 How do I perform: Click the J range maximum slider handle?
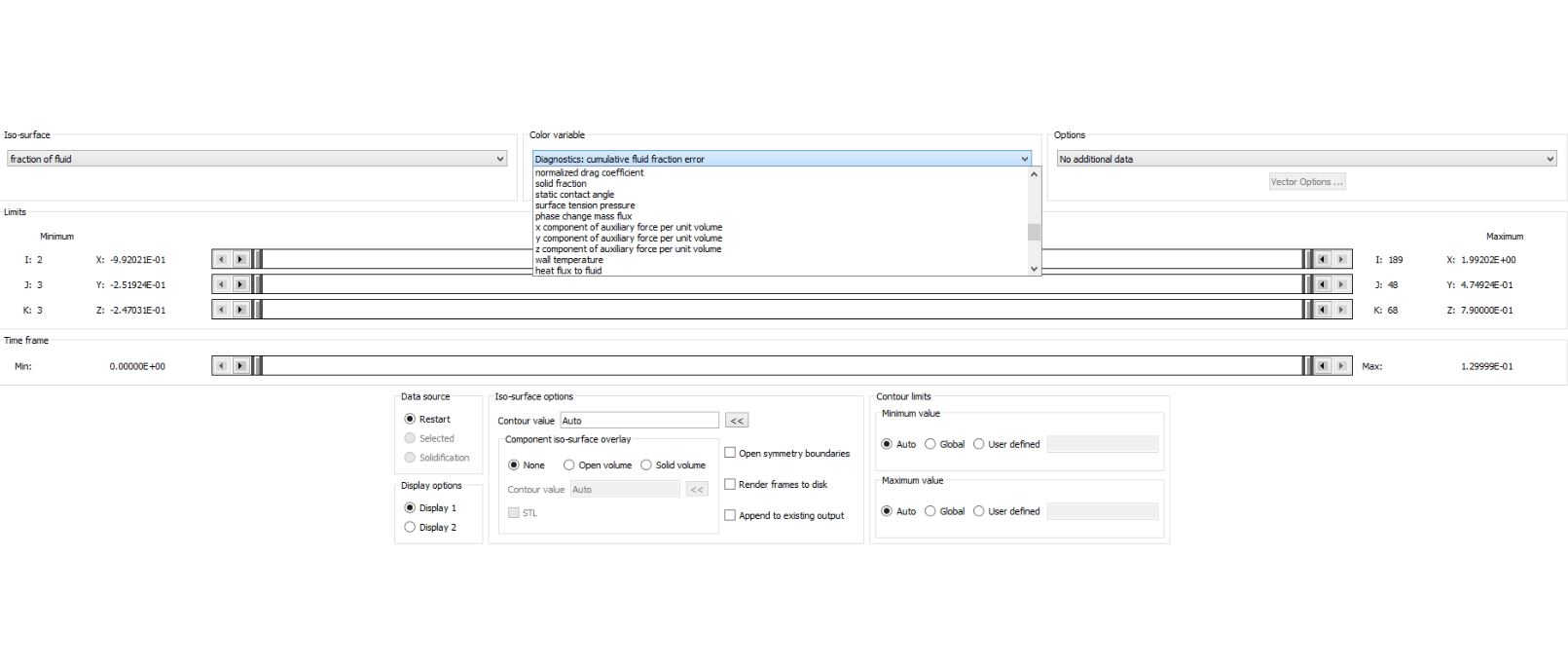click(x=1307, y=284)
